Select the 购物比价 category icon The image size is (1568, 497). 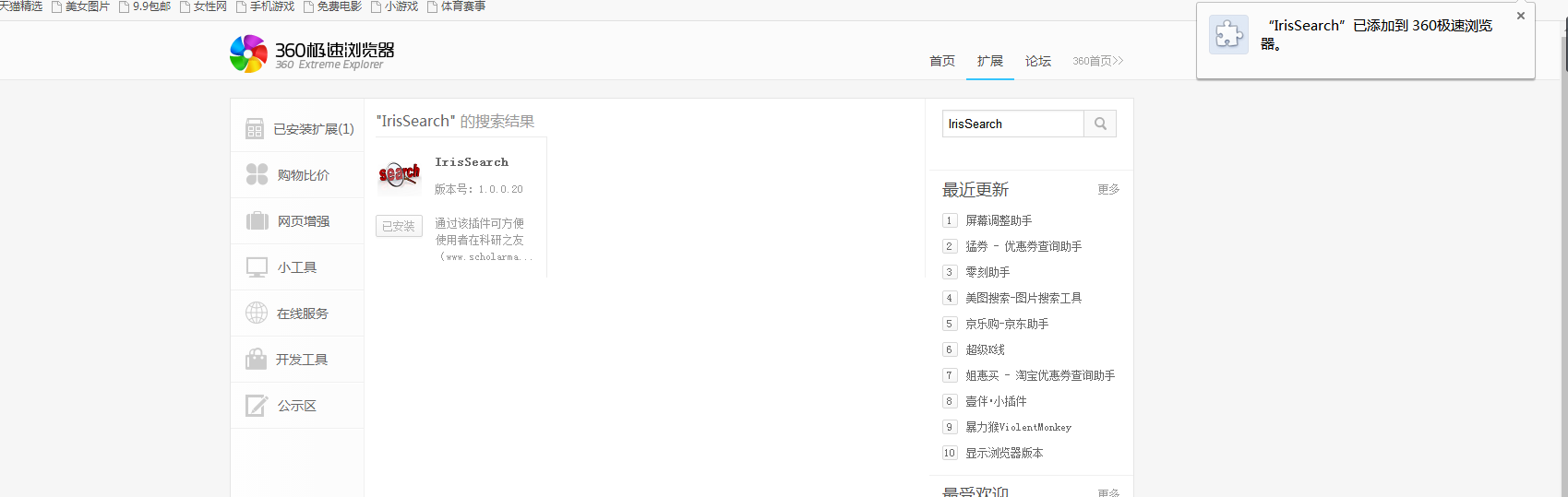[257, 174]
